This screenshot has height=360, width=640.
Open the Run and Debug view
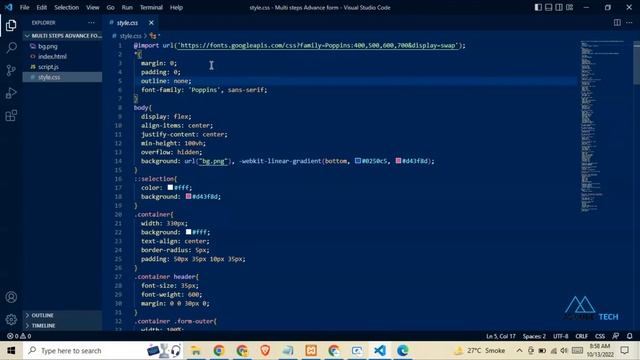pos(11,93)
